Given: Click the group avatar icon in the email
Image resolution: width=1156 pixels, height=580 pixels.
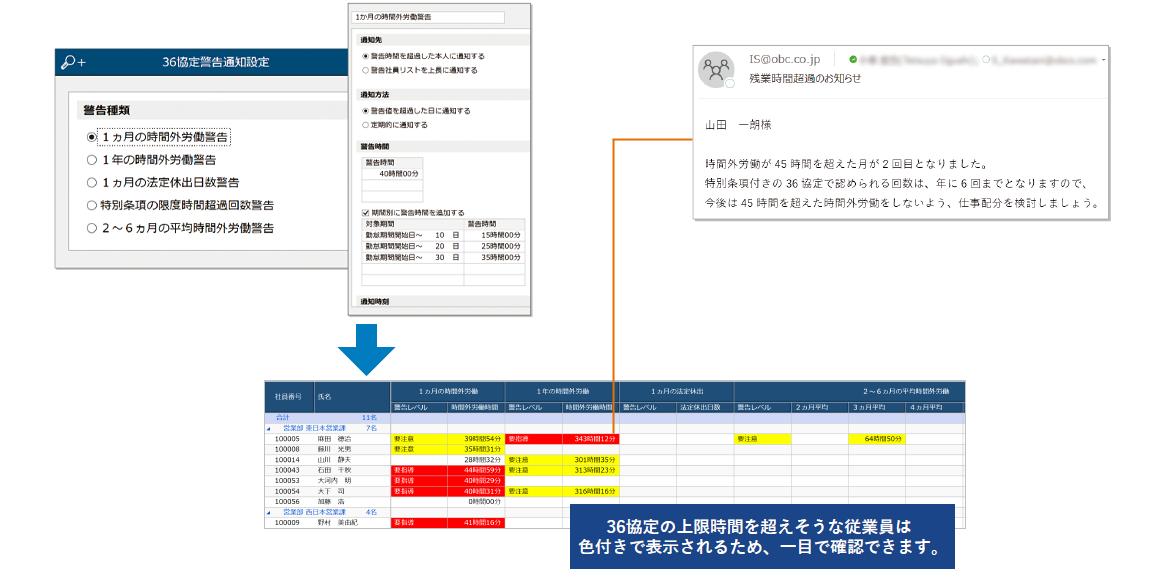Looking at the screenshot, I should [x=716, y=70].
